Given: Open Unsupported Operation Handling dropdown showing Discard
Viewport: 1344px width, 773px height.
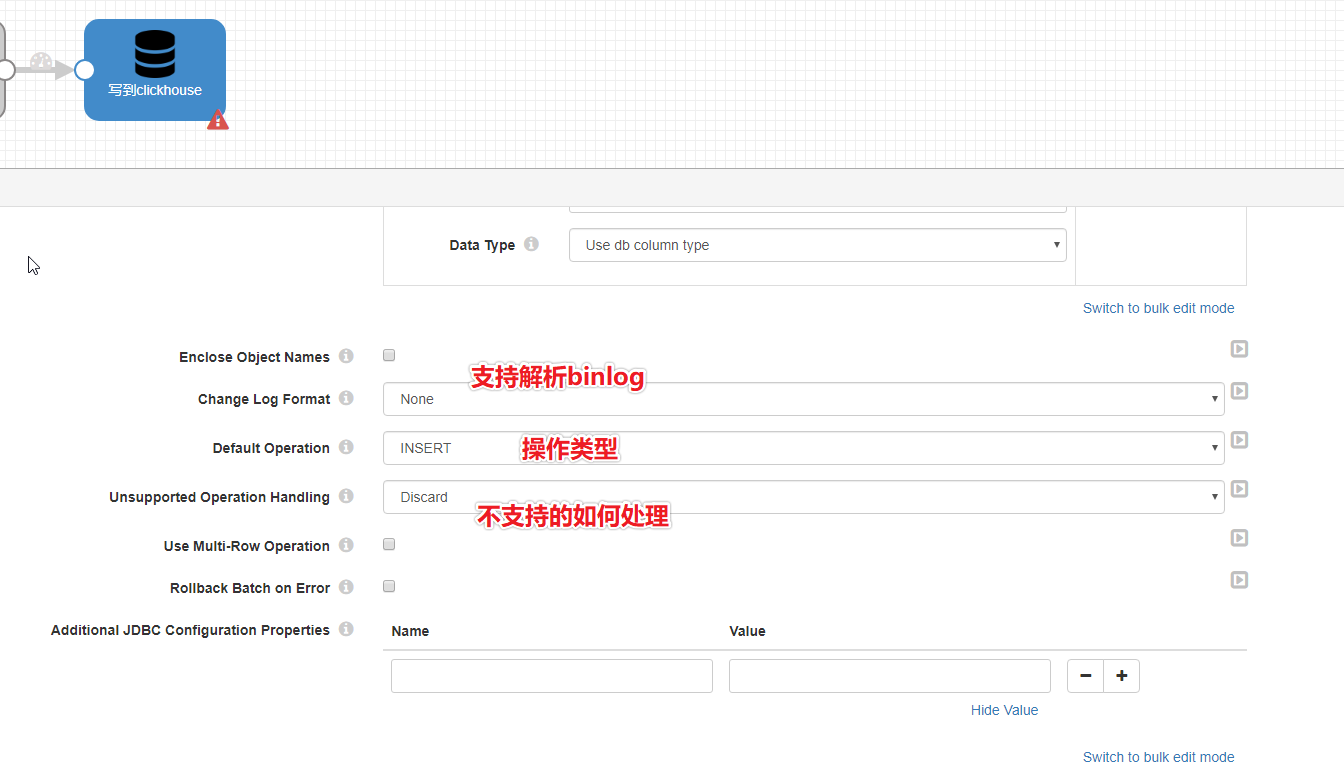Looking at the screenshot, I should tap(803, 497).
